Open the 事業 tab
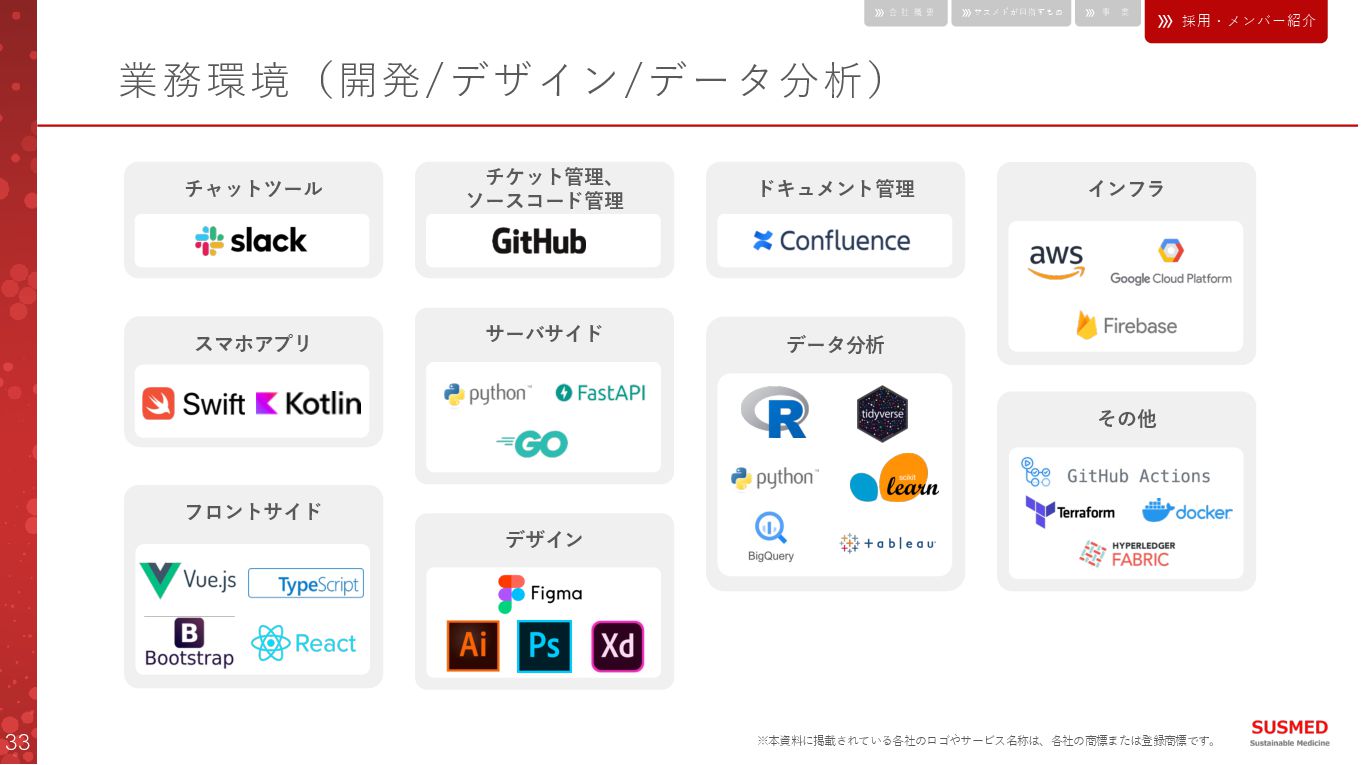This screenshot has width=1361, height=765. pos(1108,12)
